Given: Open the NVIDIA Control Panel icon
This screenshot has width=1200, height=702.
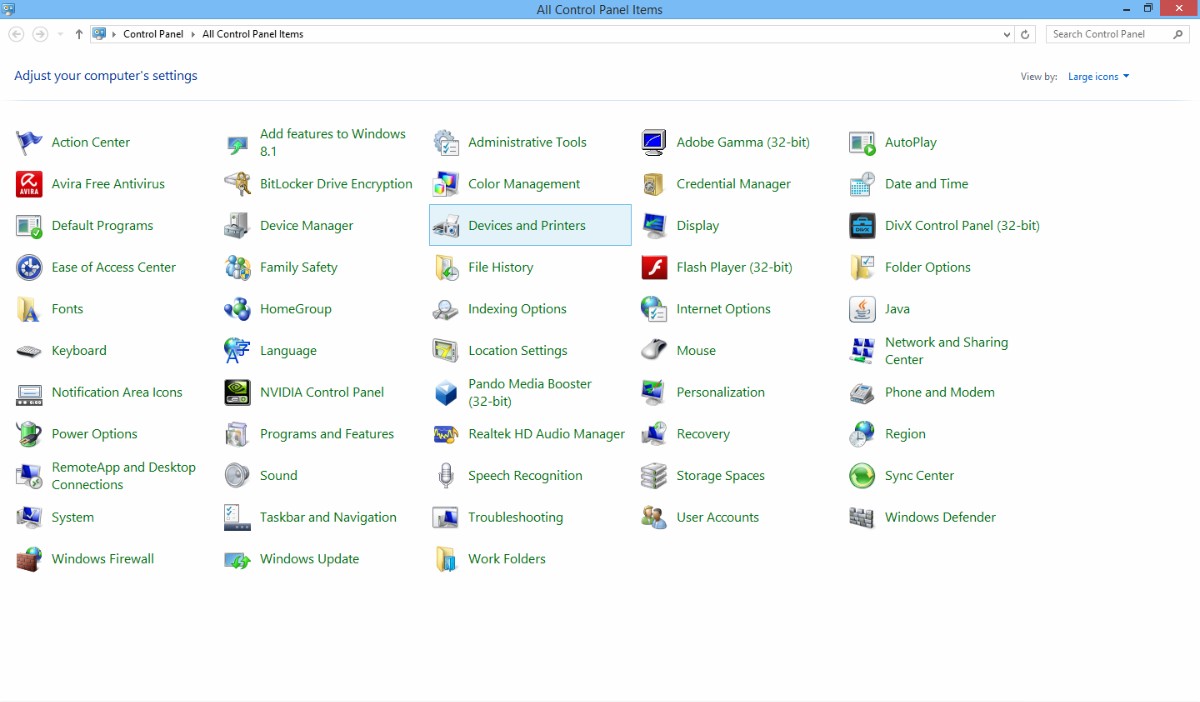Looking at the screenshot, I should pyautogui.click(x=237, y=393).
